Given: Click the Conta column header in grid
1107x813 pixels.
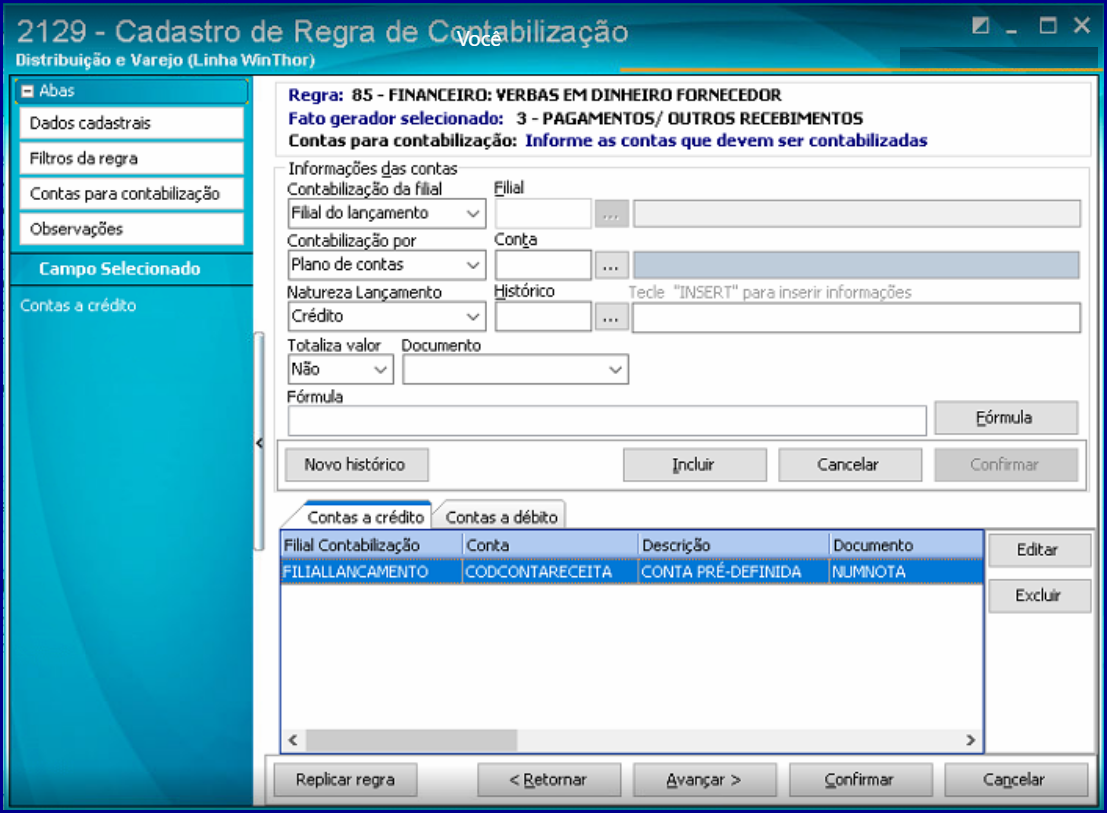Looking at the screenshot, I should (x=550, y=545).
